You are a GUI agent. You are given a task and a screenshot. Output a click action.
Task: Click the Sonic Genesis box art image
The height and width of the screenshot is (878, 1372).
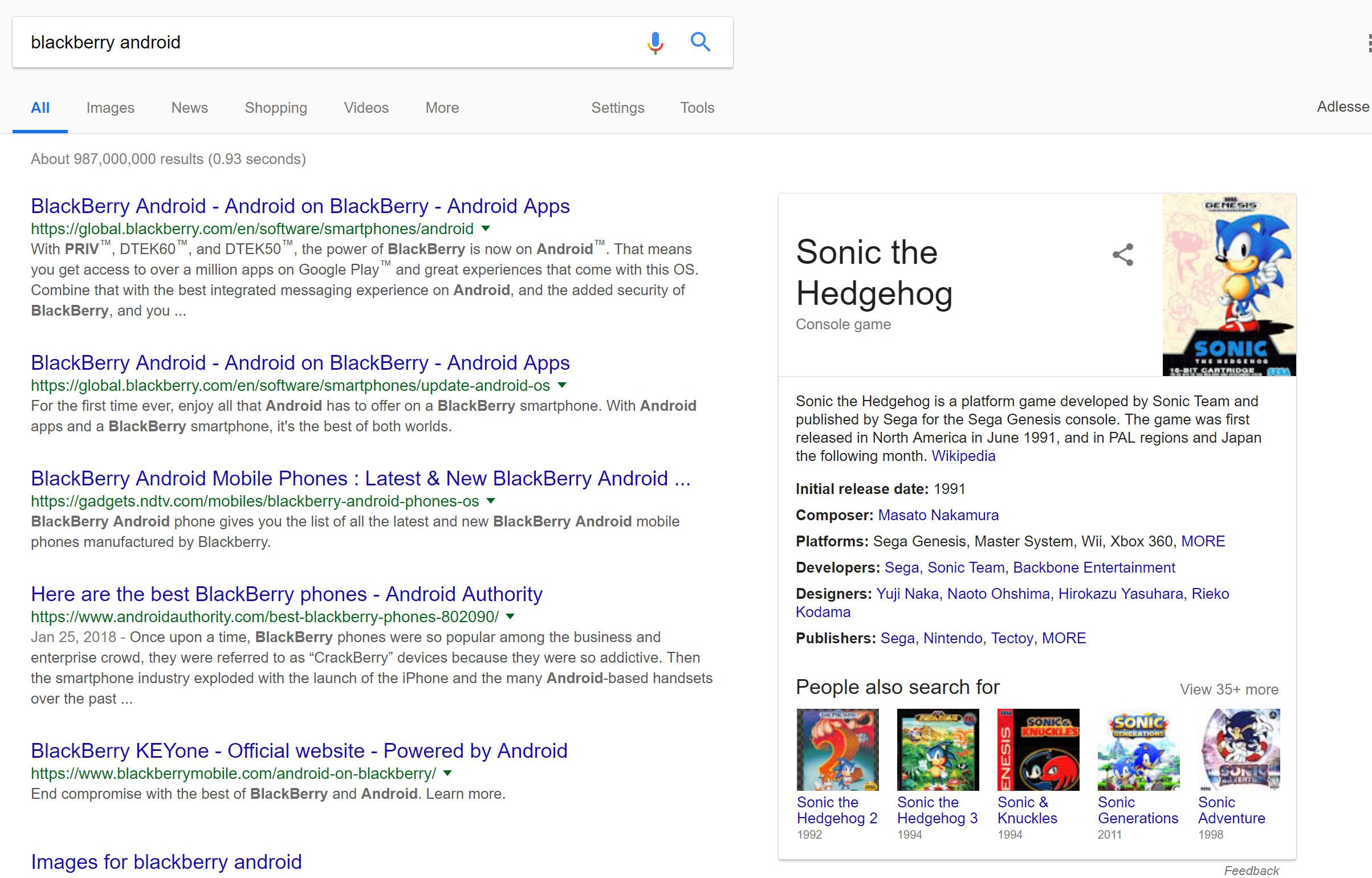[x=1229, y=284]
